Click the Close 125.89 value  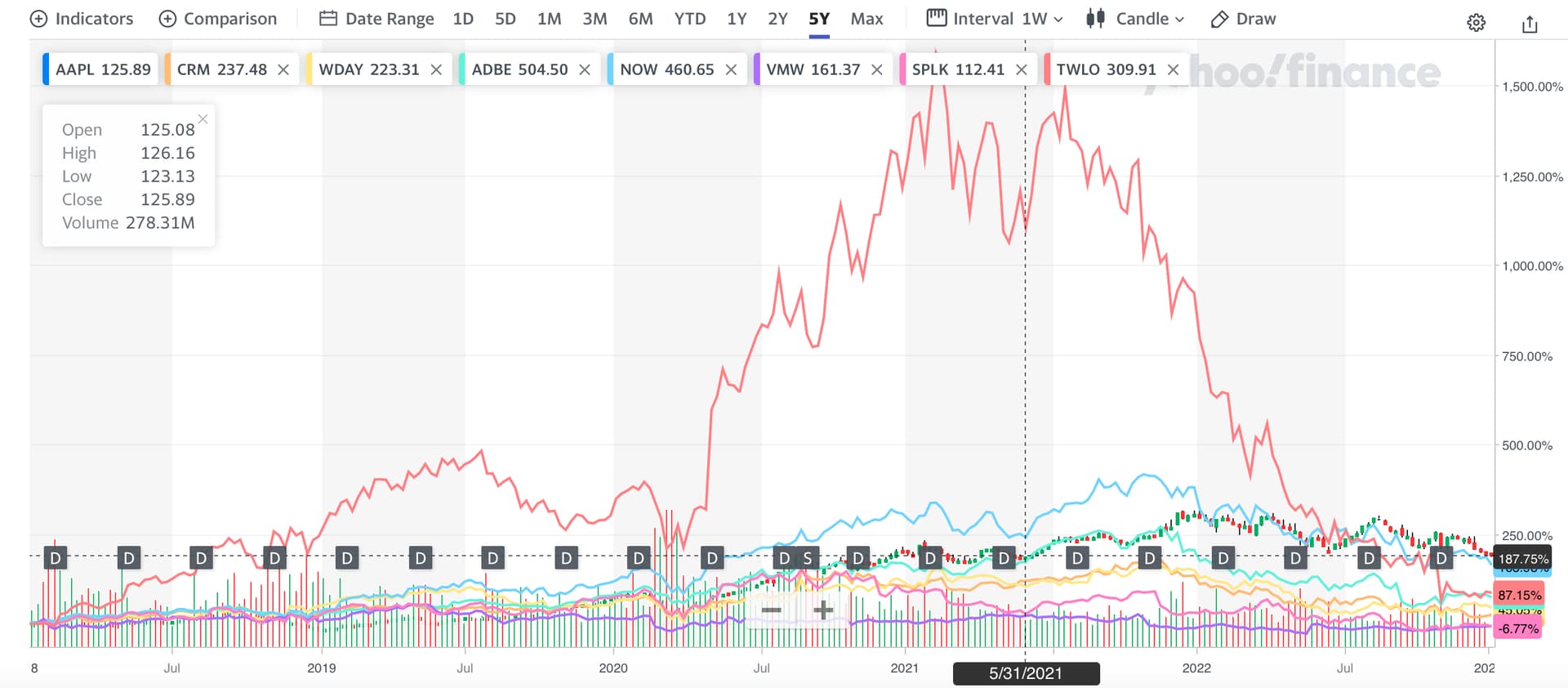167,199
